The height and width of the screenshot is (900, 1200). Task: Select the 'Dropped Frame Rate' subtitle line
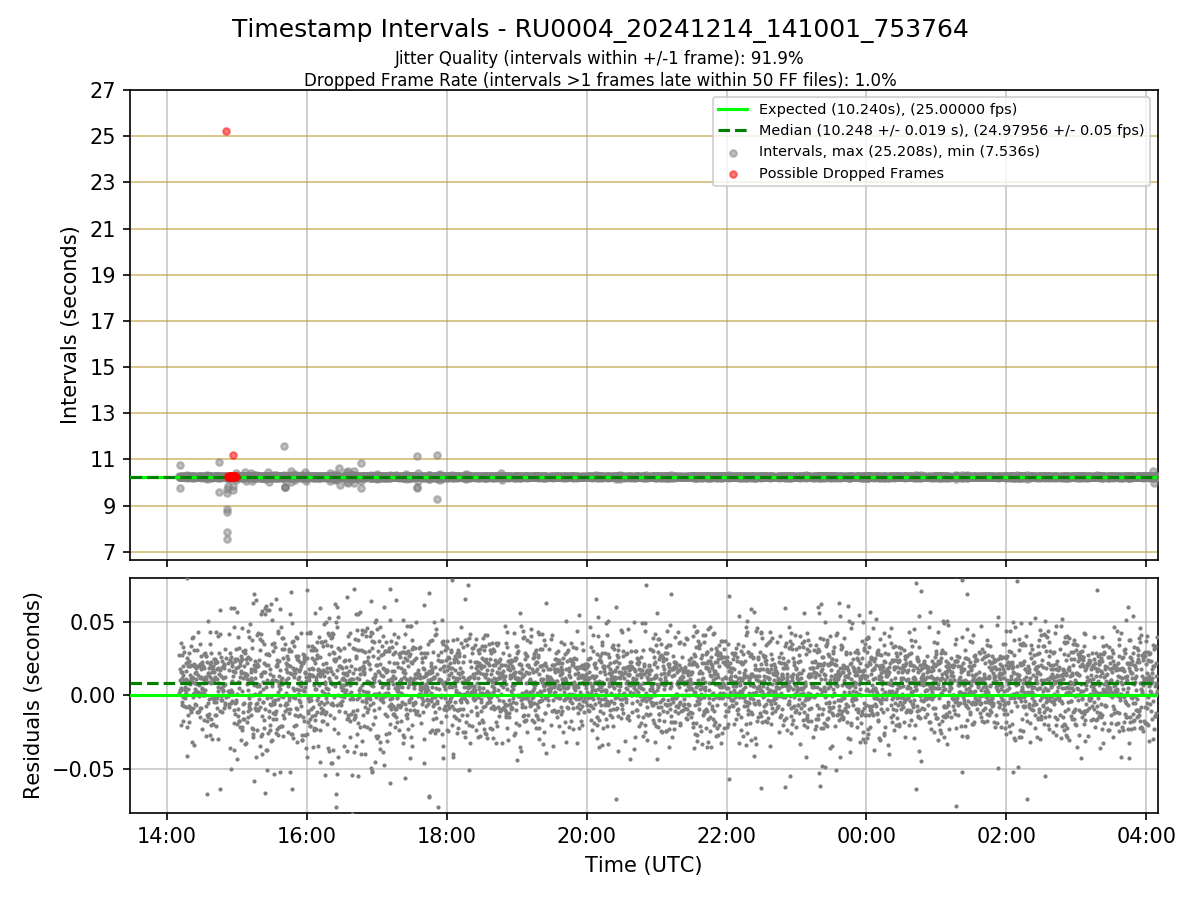click(600, 79)
